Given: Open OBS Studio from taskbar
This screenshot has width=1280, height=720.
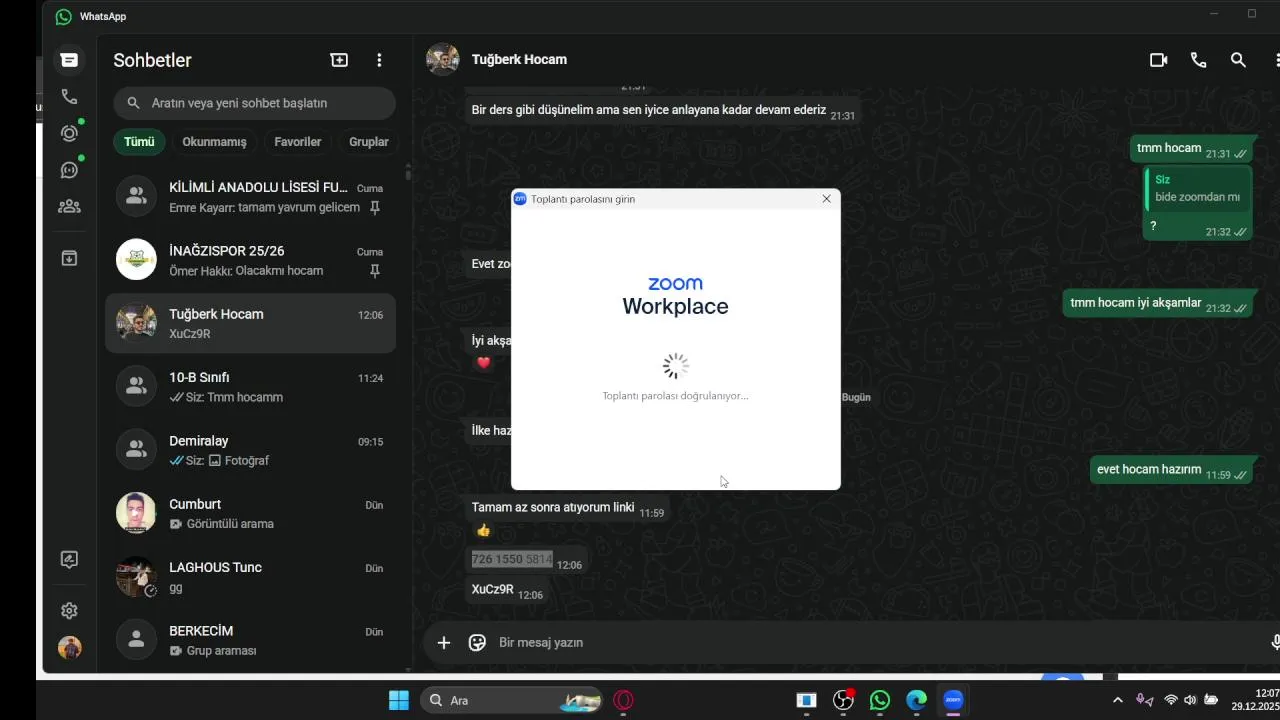Looking at the screenshot, I should click(x=843, y=700).
